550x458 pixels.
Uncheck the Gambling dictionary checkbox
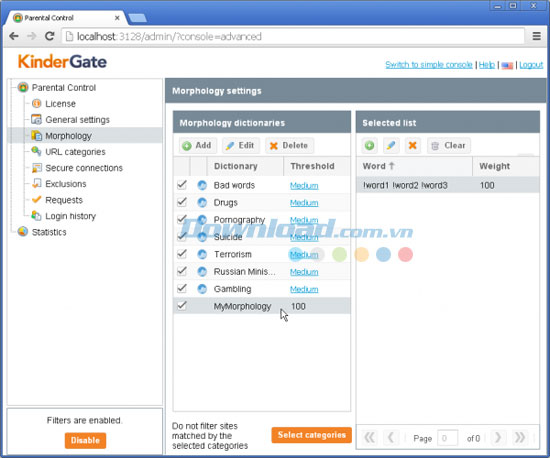tap(182, 288)
